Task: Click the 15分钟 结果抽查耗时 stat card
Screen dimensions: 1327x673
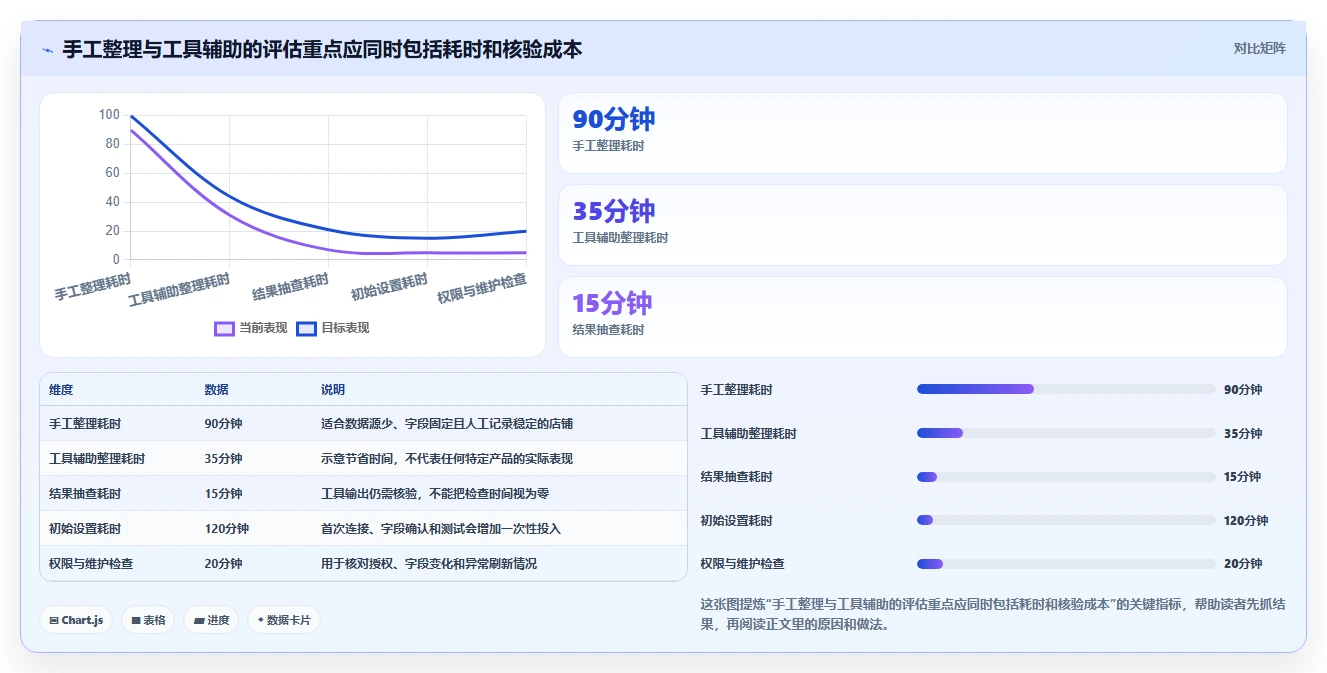Action: point(922,317)
